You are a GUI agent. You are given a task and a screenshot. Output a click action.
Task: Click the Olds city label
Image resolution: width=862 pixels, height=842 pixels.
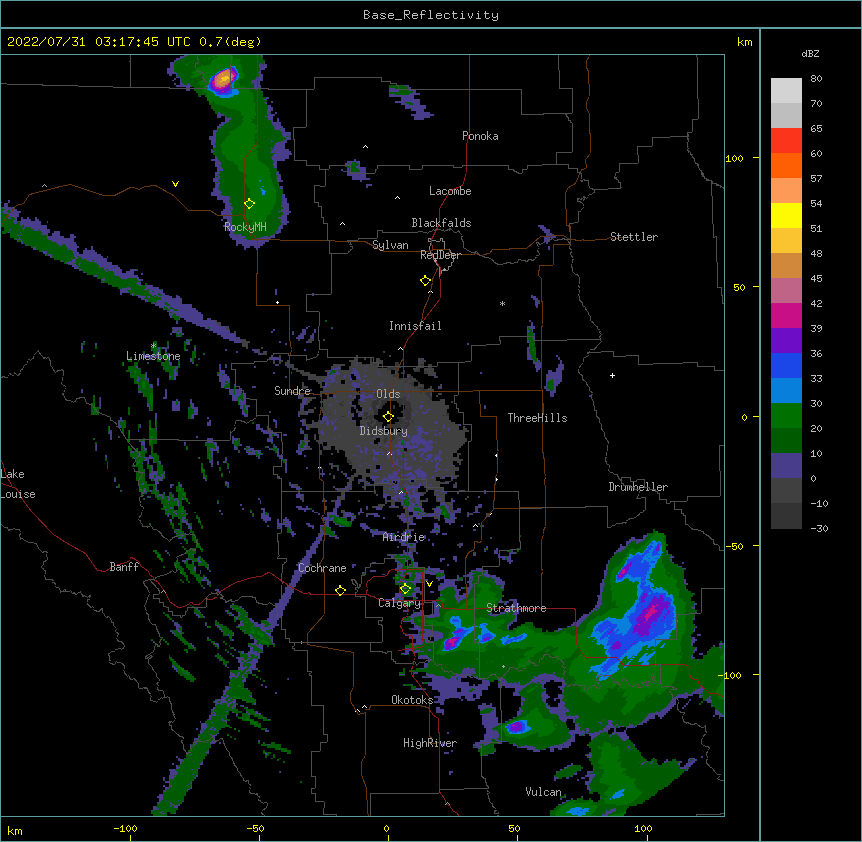pos(388,394)
